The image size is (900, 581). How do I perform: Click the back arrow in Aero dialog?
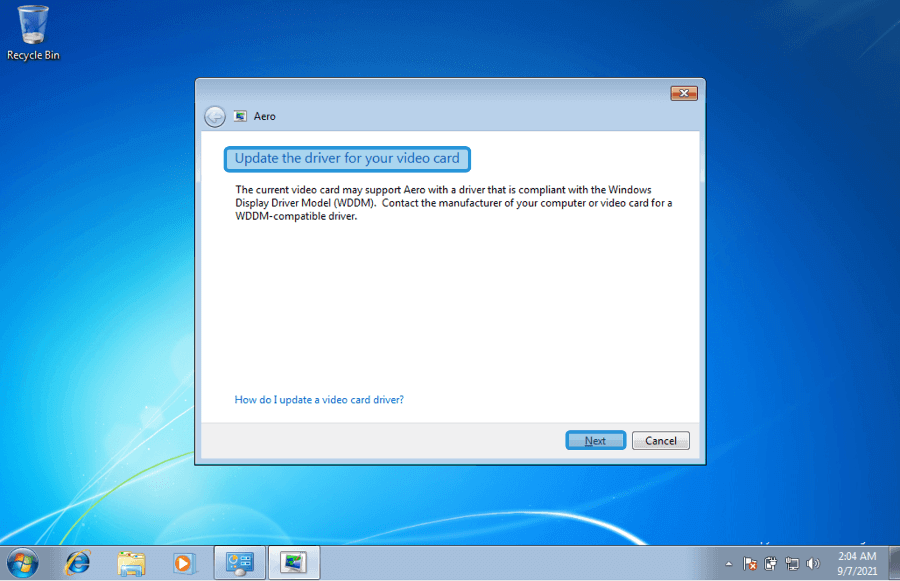pos(215,117)
